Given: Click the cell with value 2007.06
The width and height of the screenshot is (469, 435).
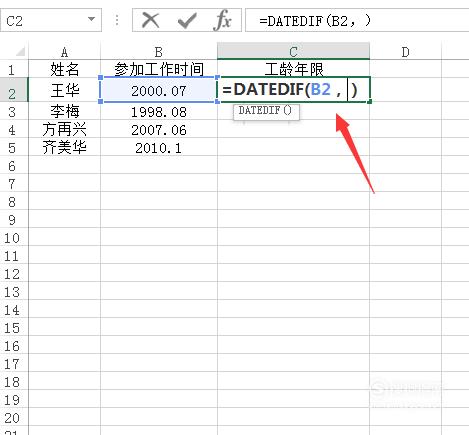Looking at the screenshot, I should coord(159,130).
